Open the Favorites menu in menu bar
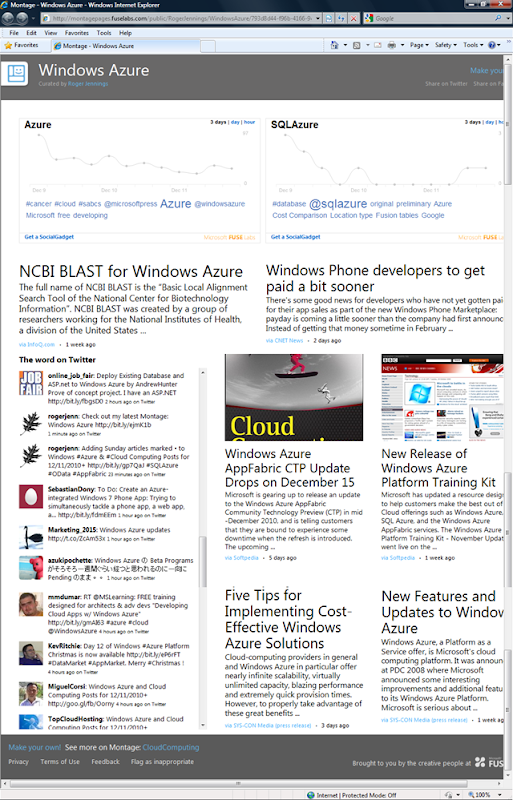 pos(77,33)
